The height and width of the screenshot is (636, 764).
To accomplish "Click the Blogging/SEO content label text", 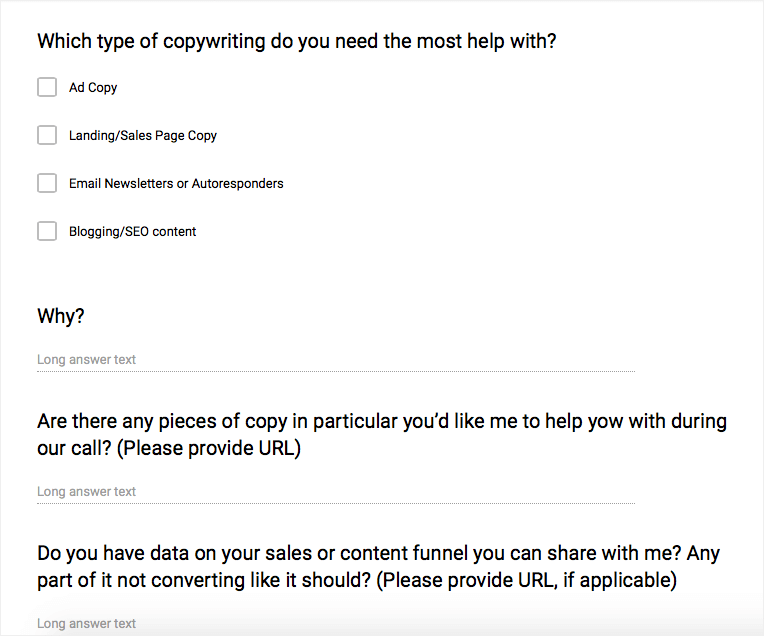I will 132,232.
